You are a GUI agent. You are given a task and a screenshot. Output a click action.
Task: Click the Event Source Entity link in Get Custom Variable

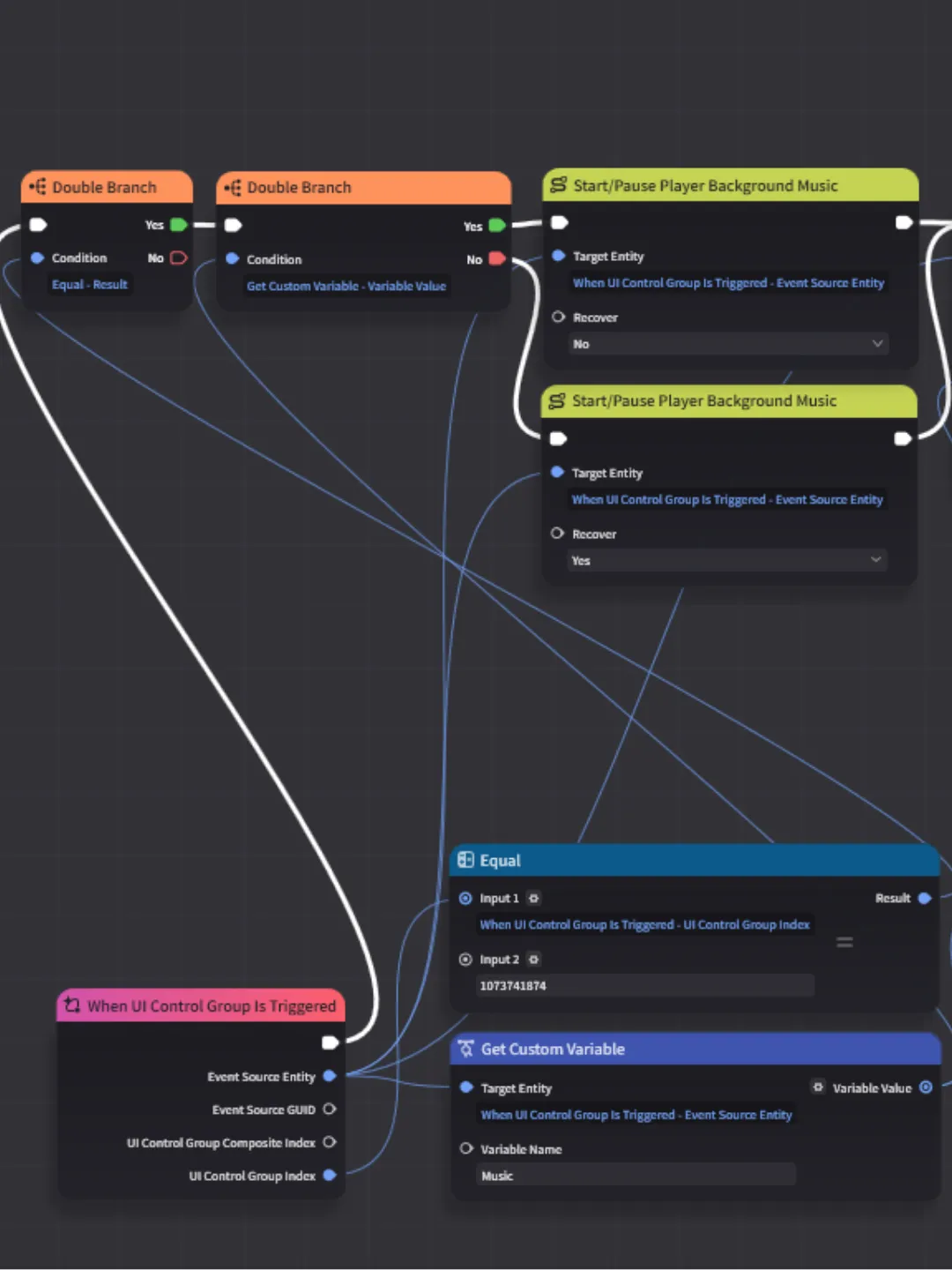pos(636,1115)
